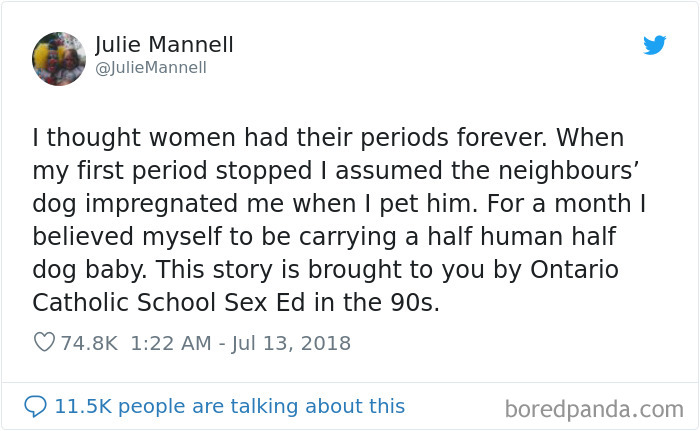Click the words 'dog baby' in the tweet

[x=92, y=270]
